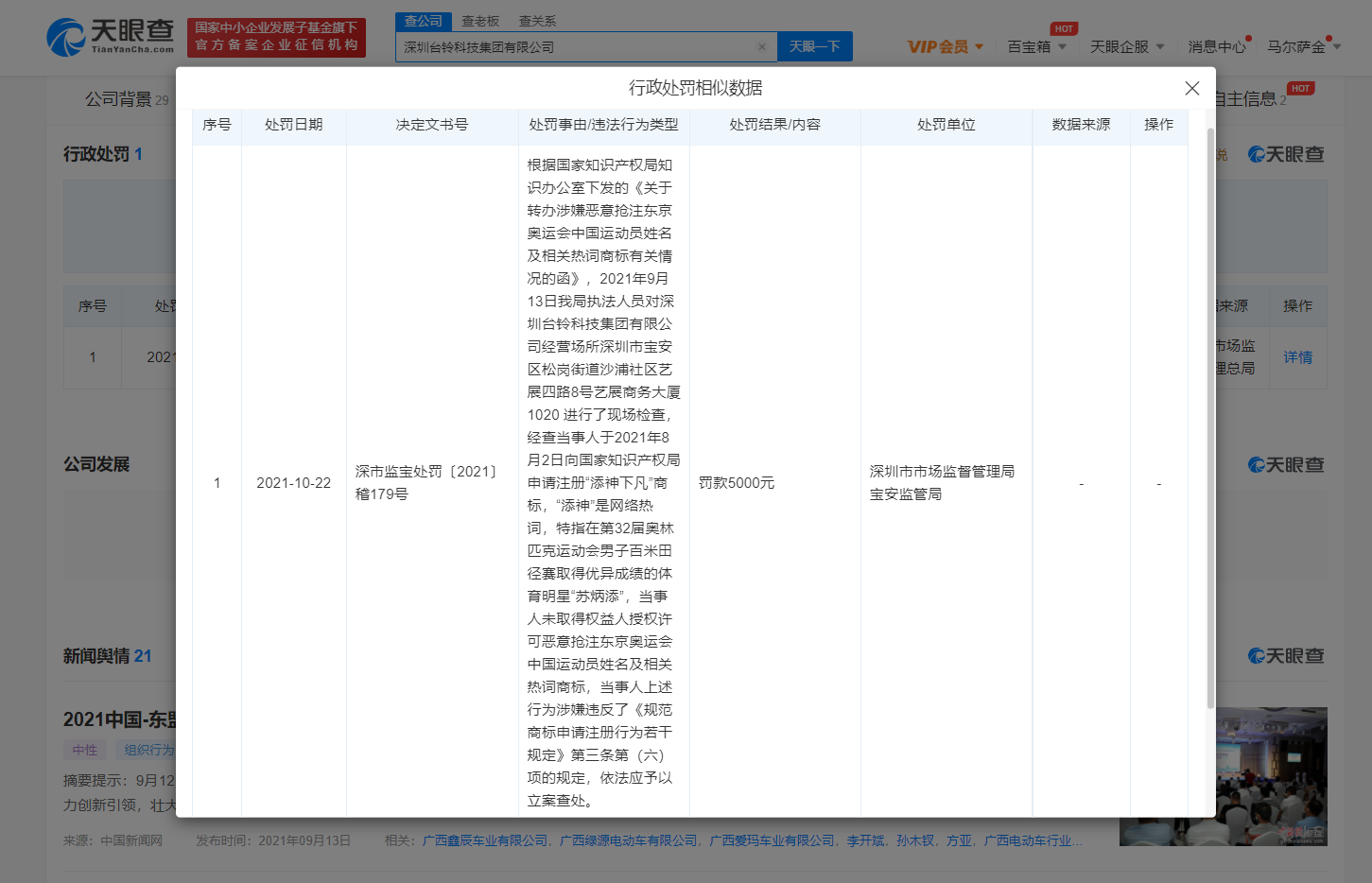Screen dimensions: 1372x883
Task: Open the news article thumbnail image
Action: click(1224, 776)
